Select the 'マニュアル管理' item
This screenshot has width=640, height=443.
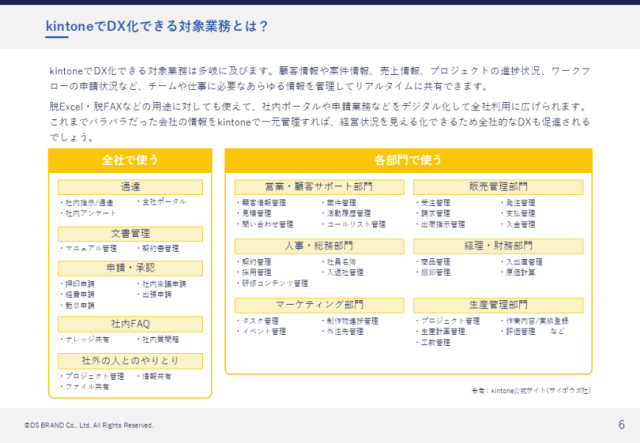[x=91, y=248]
